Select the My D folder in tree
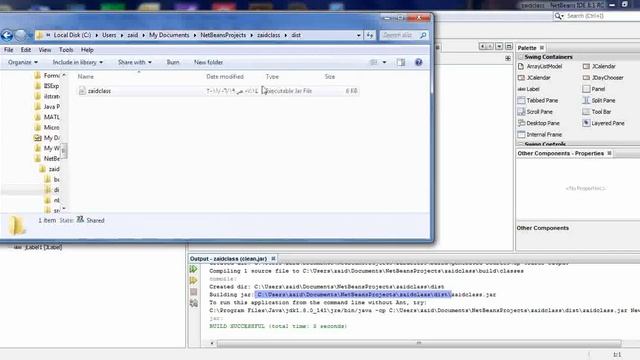The width and height of the screenshot is (640, 360). pos(47,138)
